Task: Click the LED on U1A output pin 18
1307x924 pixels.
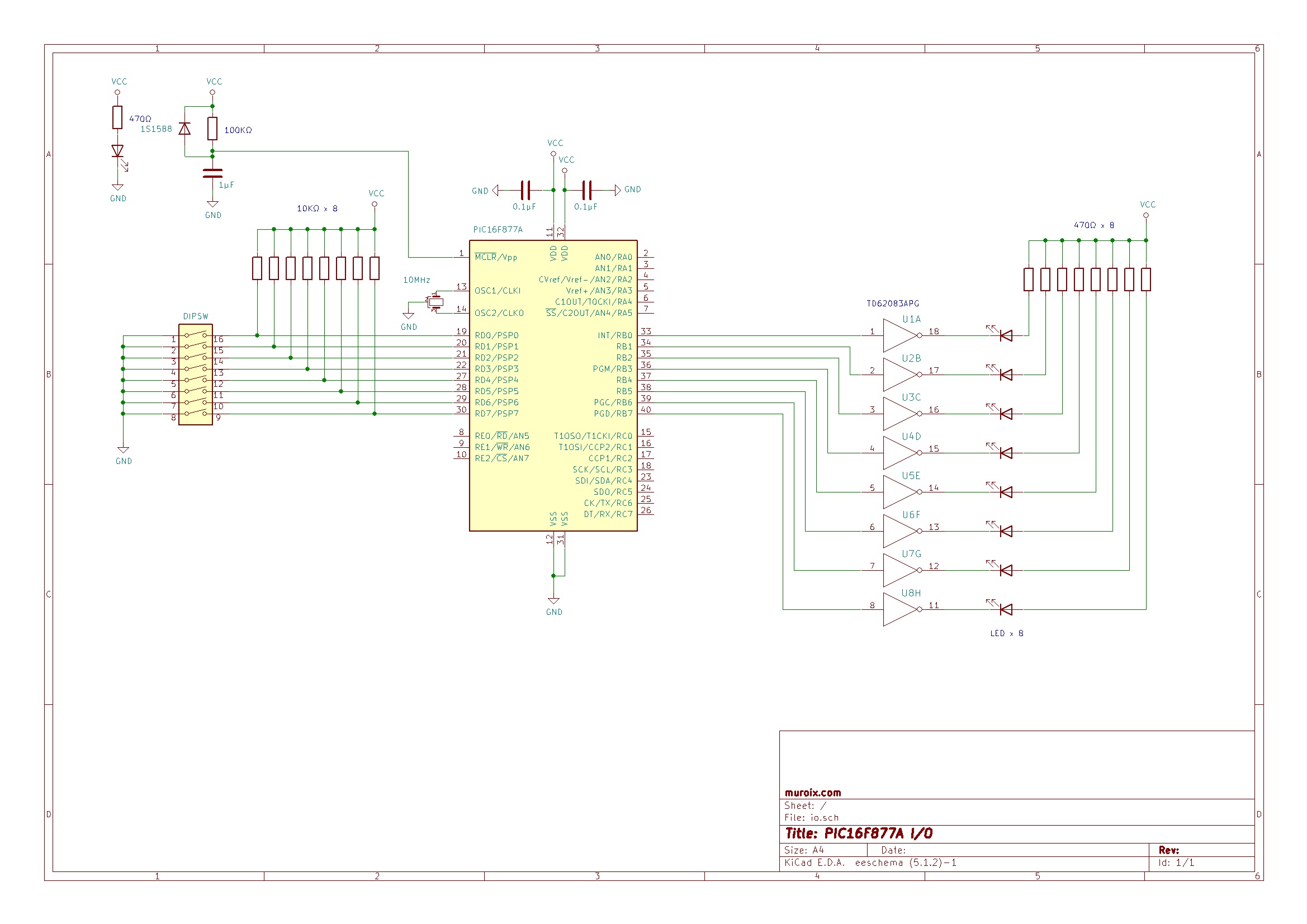Action: click(1002, 334)
